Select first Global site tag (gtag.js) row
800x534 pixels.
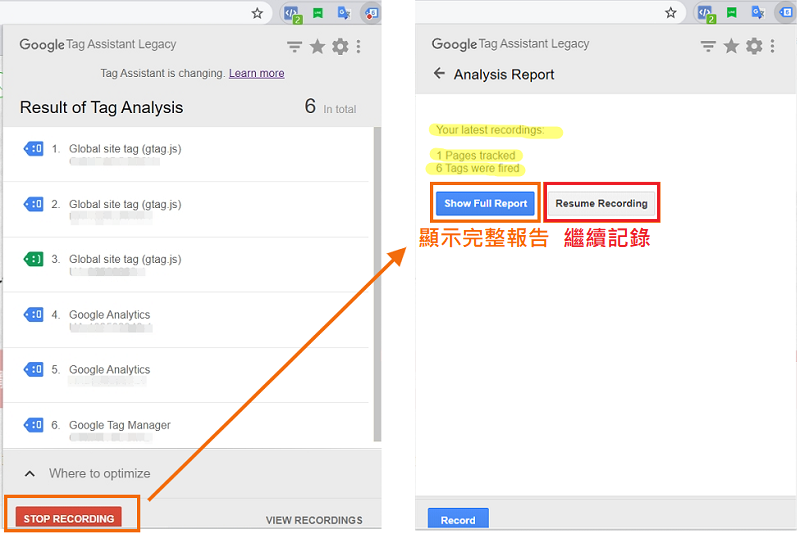[186, 154]
